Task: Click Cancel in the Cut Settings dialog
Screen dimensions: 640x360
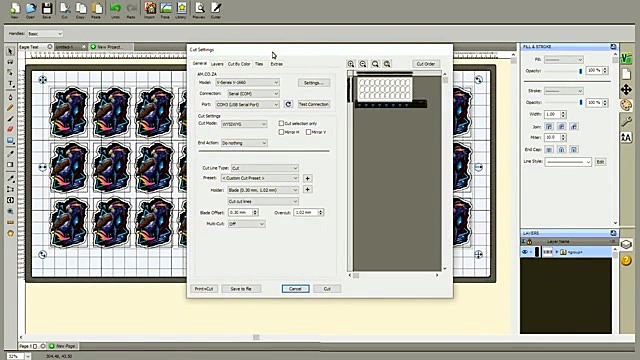Action: point(296,289)
